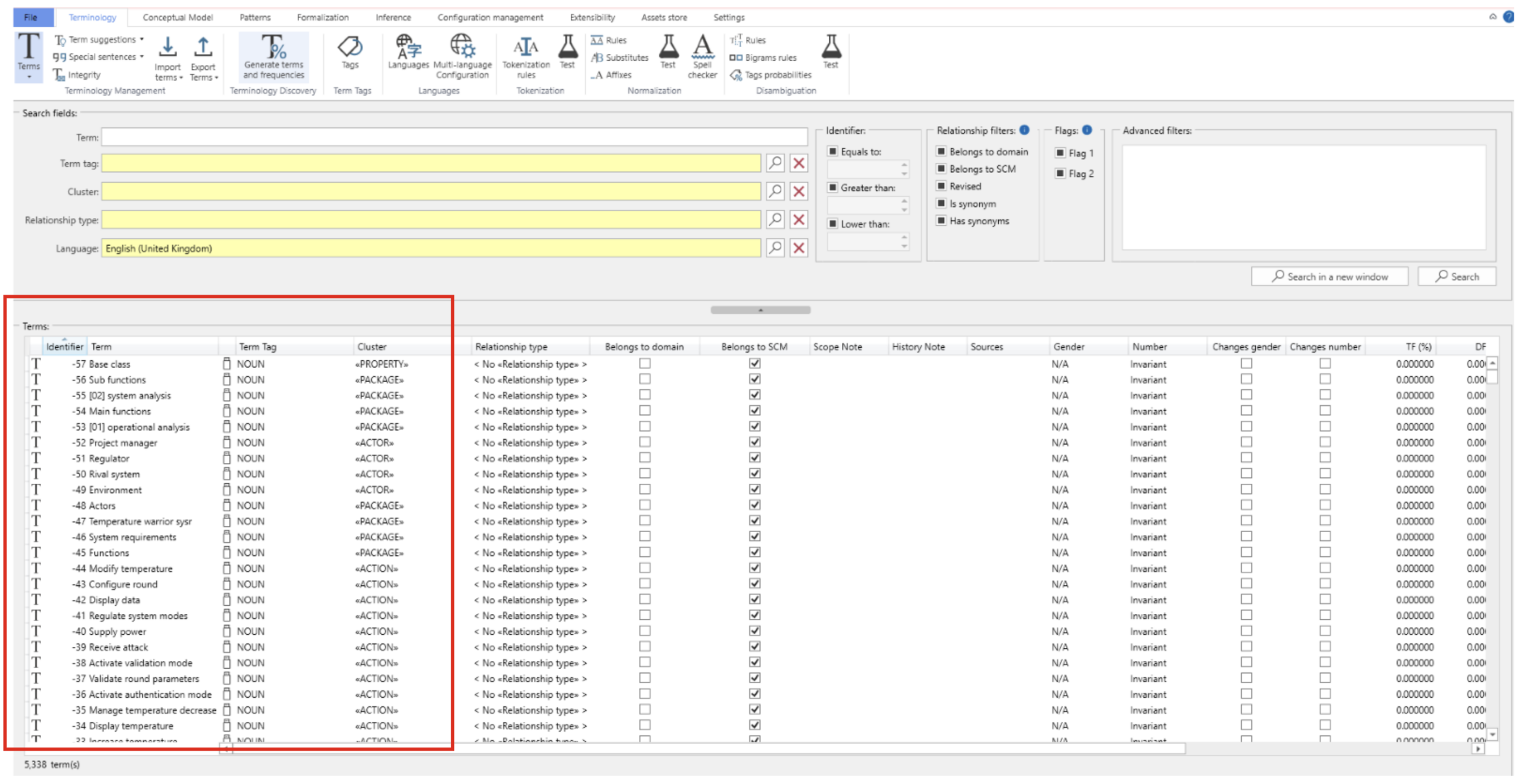This screenshot has width=1522, height=784.
Task: Expand the Special sentences dropdown
Action: coord(141,57)
